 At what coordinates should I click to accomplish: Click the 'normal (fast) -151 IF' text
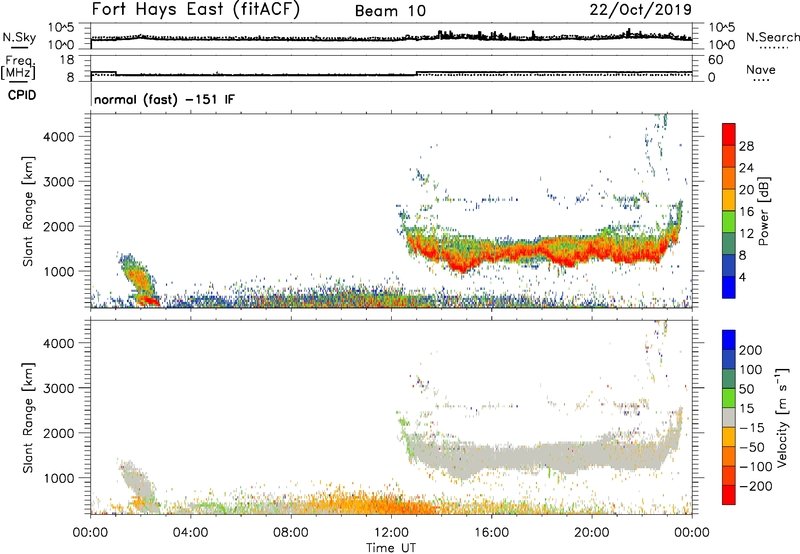[x=164, y=99]
